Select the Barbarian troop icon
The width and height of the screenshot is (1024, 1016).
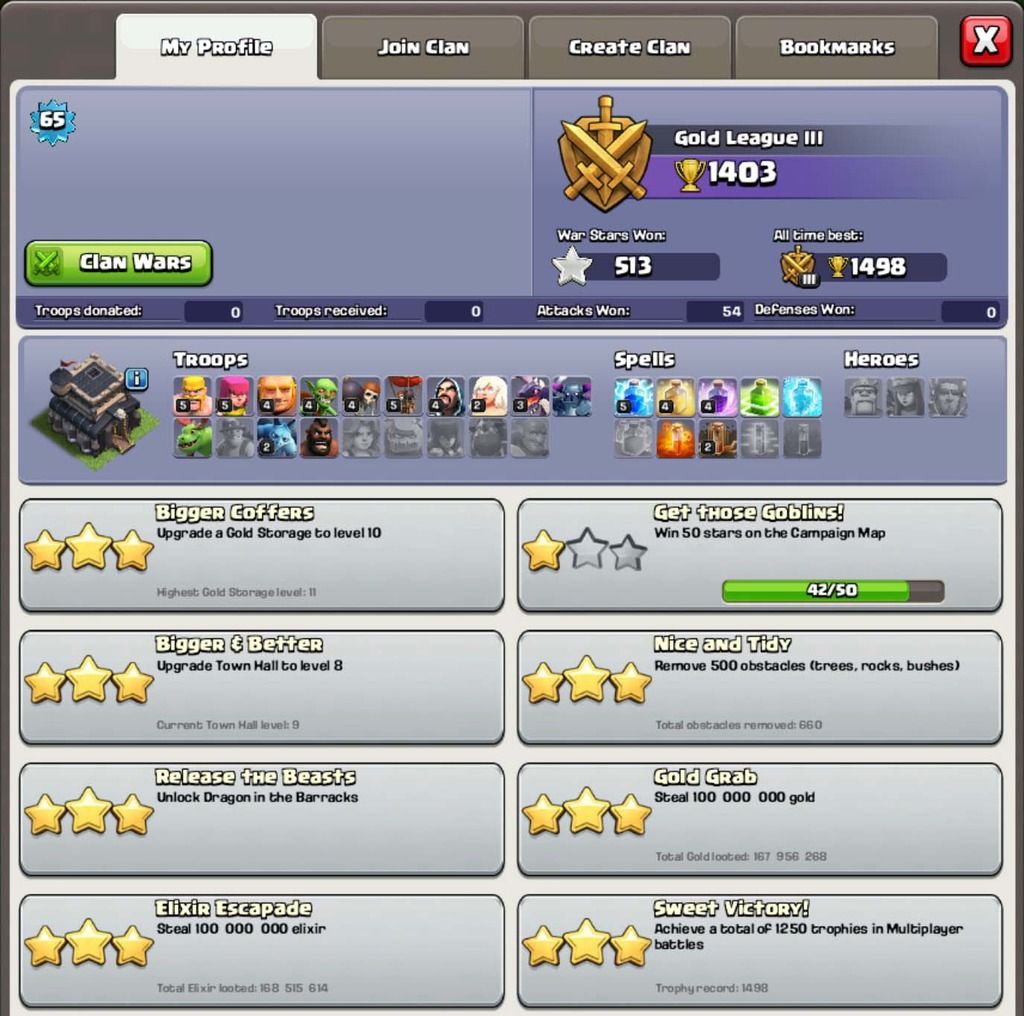point(193,396)
